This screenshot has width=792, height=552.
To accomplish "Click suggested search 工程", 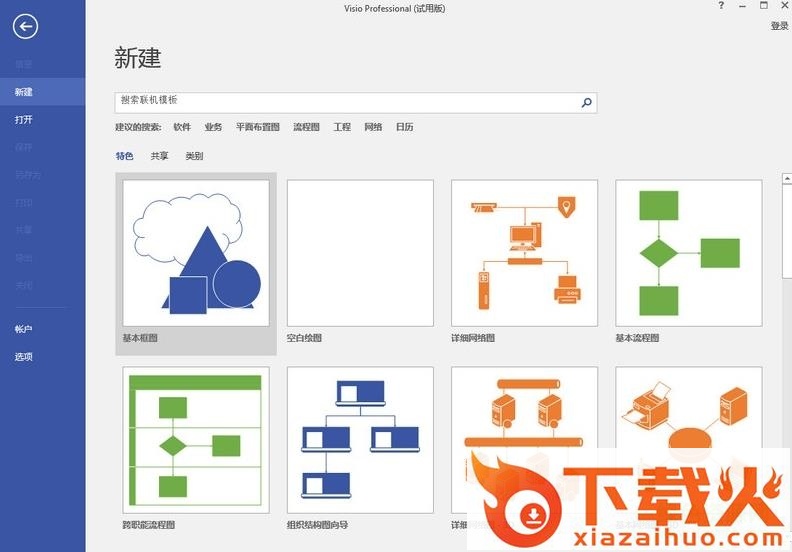I will point(342,127).
